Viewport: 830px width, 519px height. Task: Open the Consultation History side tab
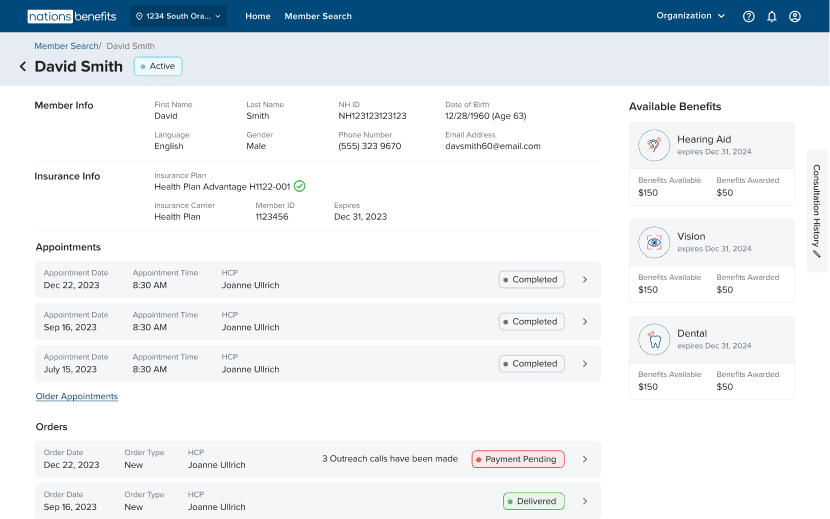click(817, 211)
